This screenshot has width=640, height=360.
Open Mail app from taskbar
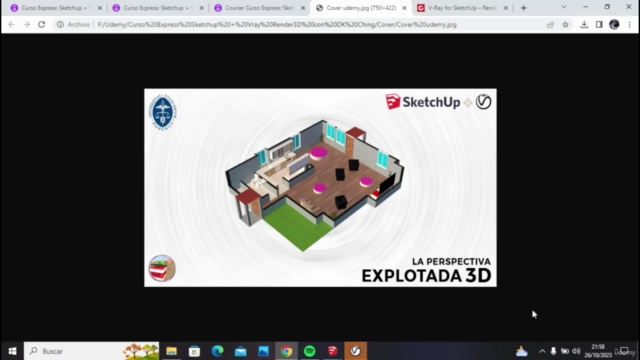[240, 351]
